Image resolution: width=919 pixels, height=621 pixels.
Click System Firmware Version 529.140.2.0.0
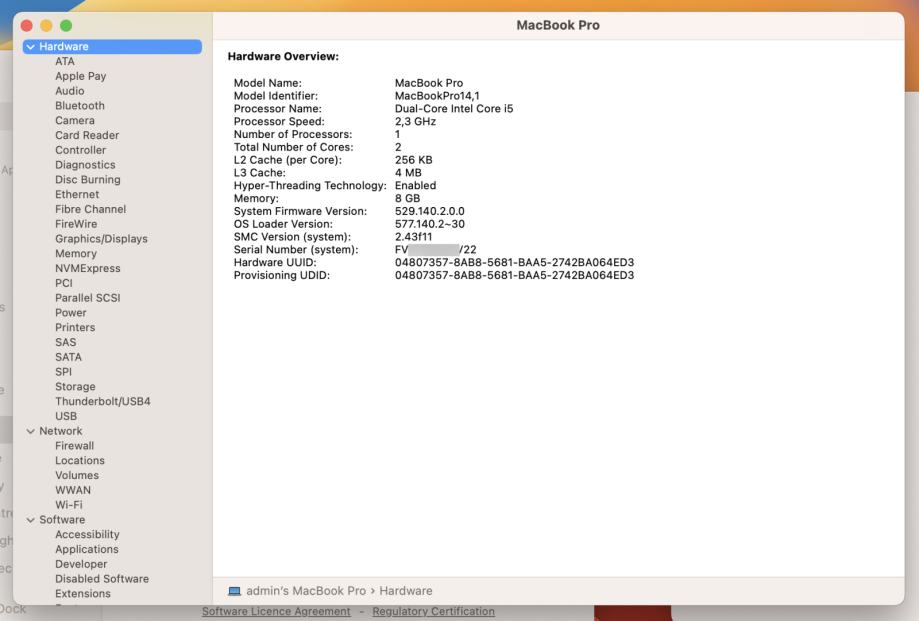click(x=429, y=211)
